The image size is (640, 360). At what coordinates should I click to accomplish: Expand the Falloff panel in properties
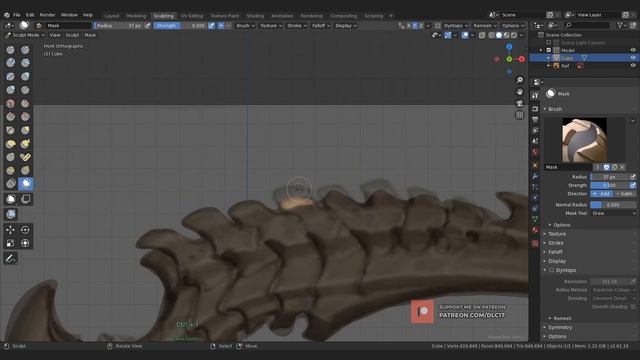tap(555, 252)
